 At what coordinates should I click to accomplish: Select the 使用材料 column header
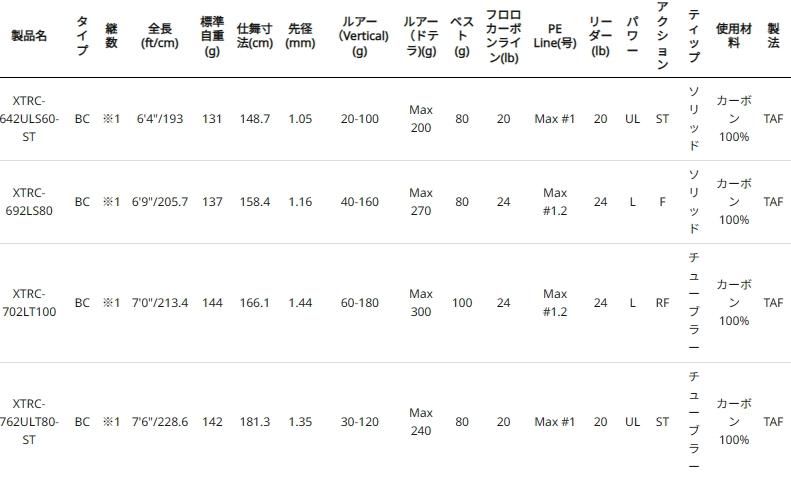click(x=734, y=35)
